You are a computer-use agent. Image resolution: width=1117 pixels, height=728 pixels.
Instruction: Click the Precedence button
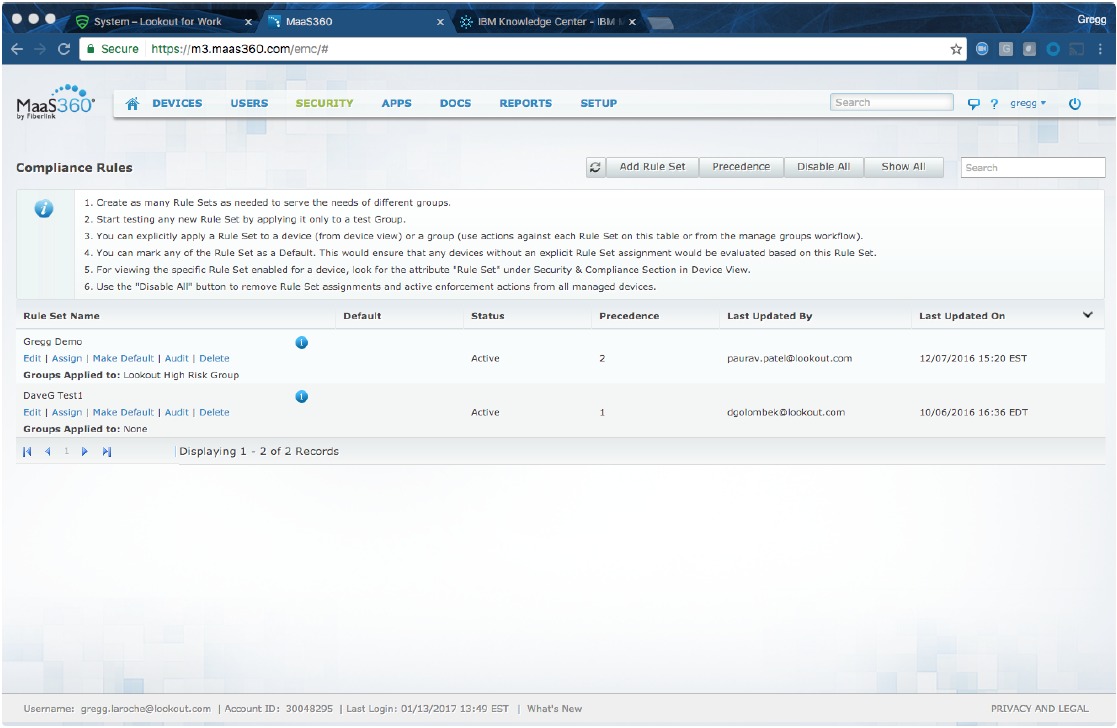[741, 167]
